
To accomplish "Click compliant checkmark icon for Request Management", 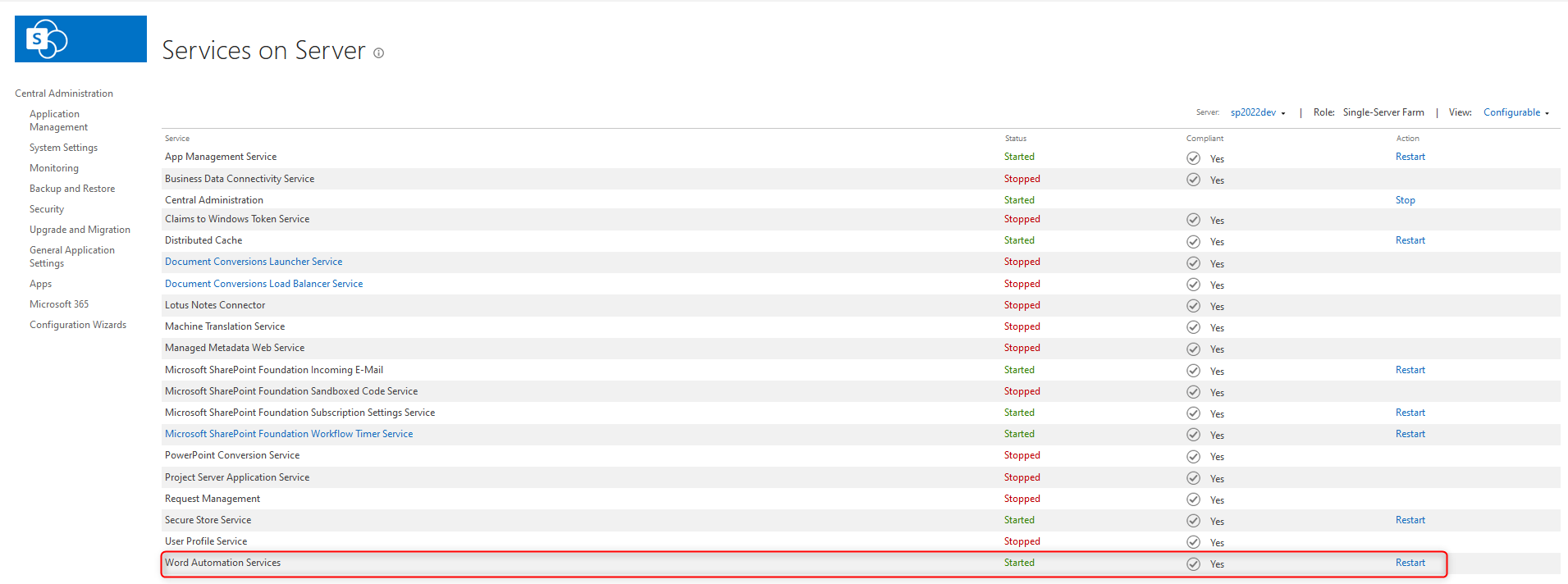I will [x=1193, y=500].
